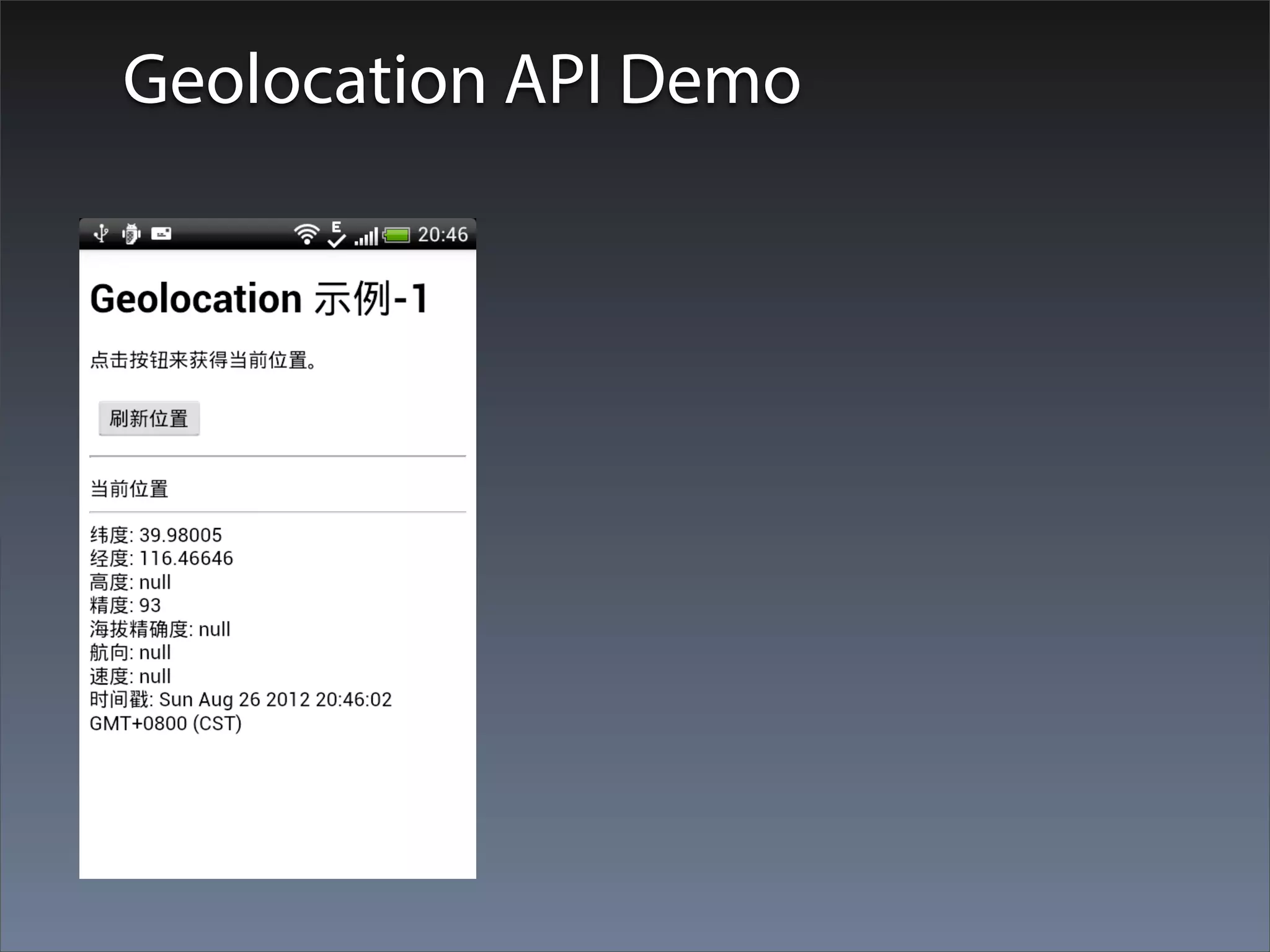1270x952 pixels.
Task: Tap the 20:46 clock in status bar
Action: (442, 234)
